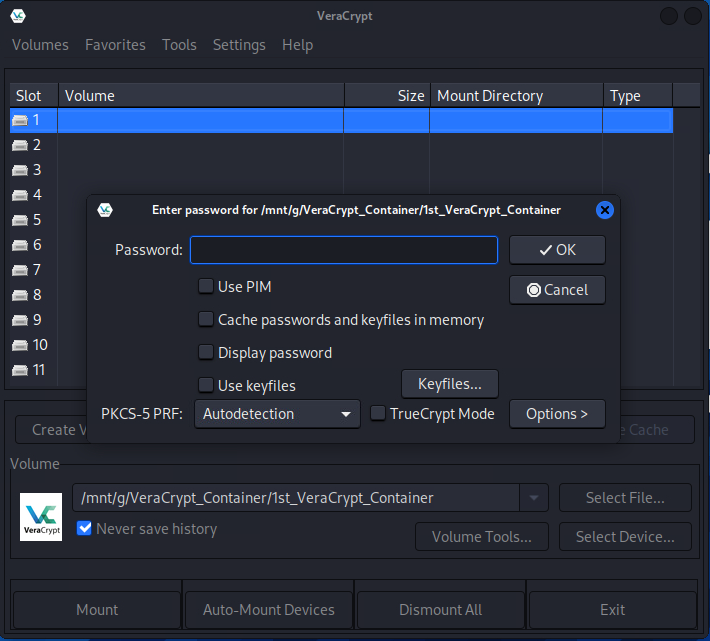Click Mount Directory column header
Screen dimensions: 710x641
[x=517, y=96]
